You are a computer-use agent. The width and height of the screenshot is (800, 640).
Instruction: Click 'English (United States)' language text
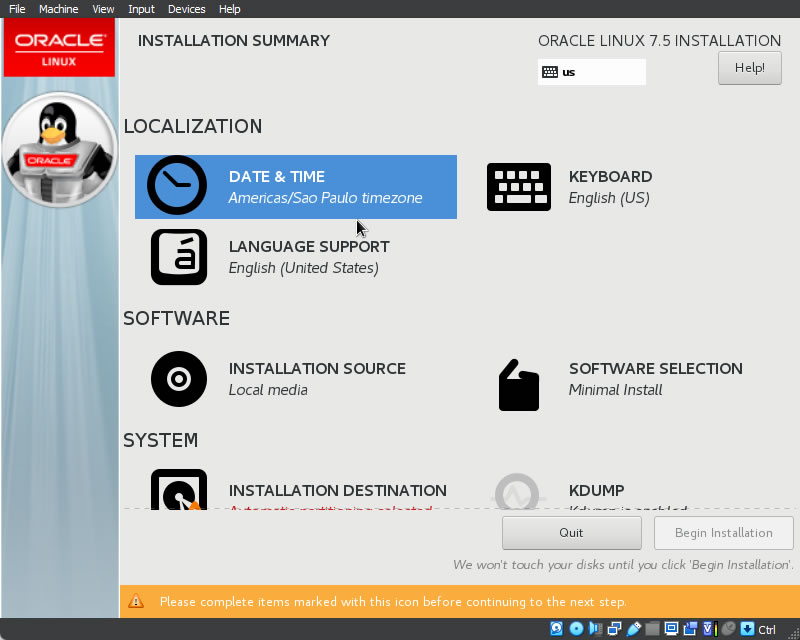(x=304, y=268)
